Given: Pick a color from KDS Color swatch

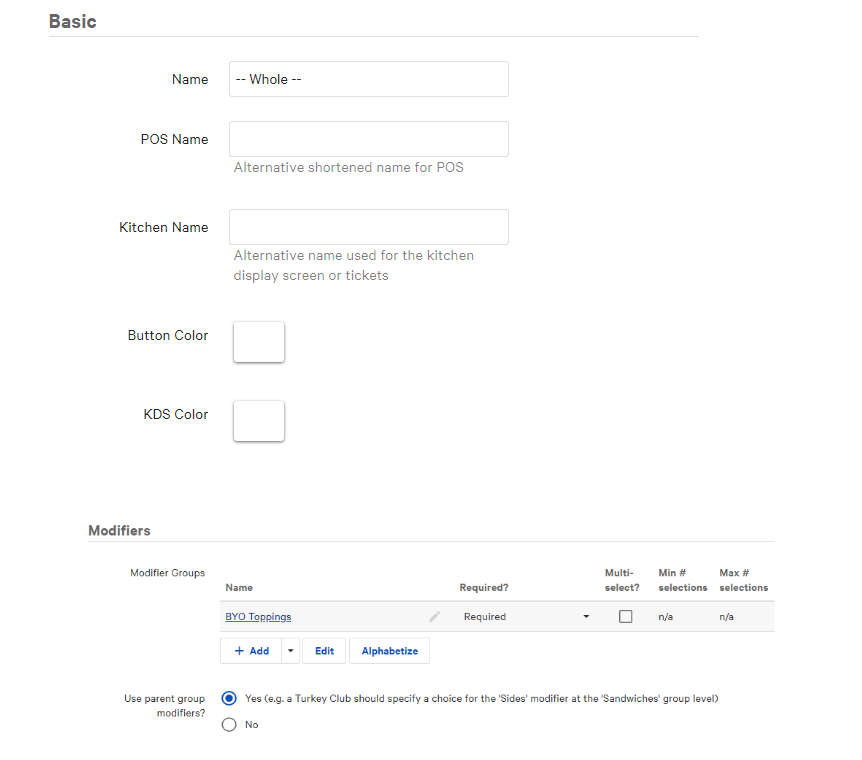Looking at the screenshot, I should [259, 421].
